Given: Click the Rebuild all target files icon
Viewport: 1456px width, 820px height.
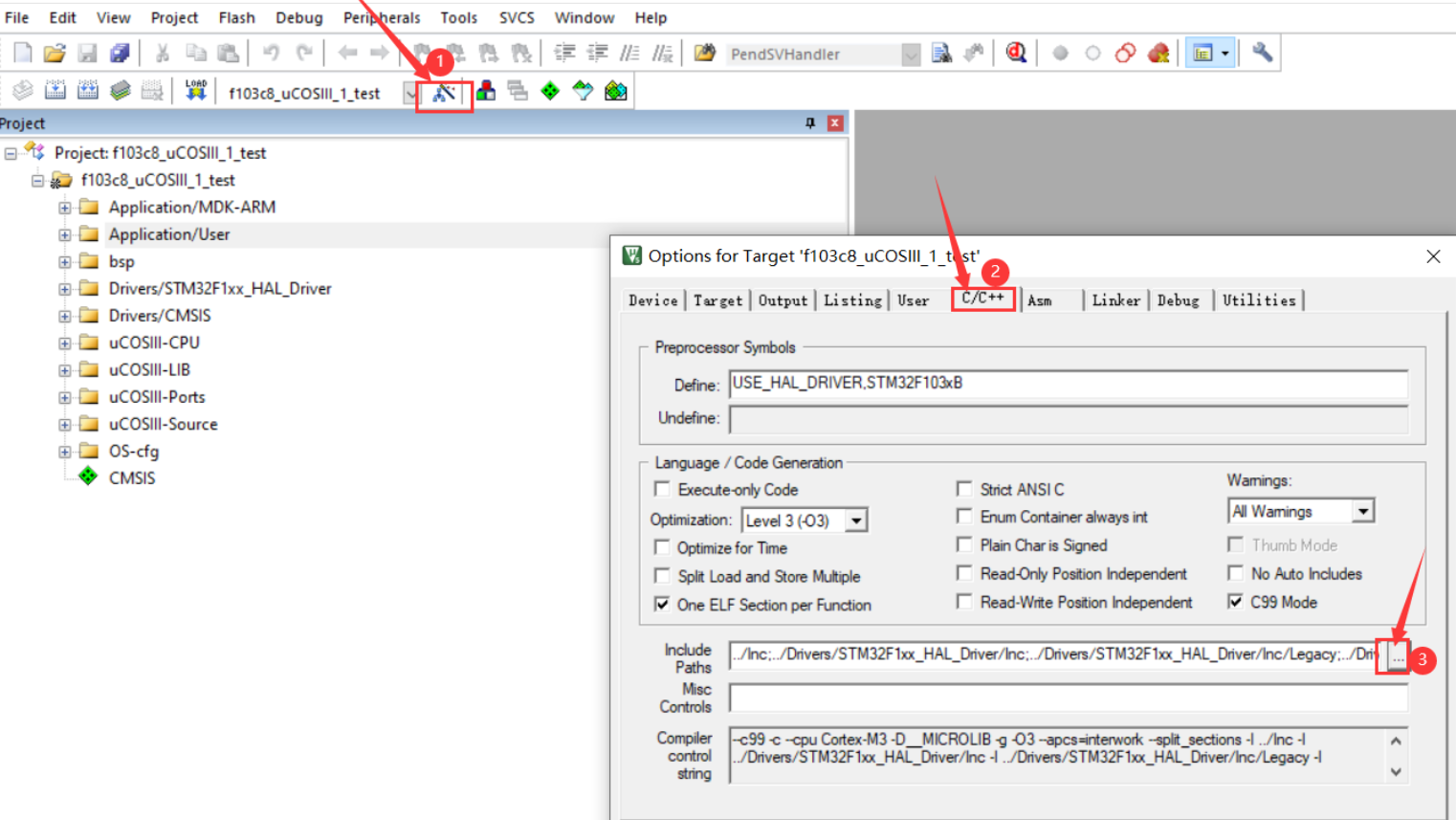Looking at the screenshot, I should point(88,91).
